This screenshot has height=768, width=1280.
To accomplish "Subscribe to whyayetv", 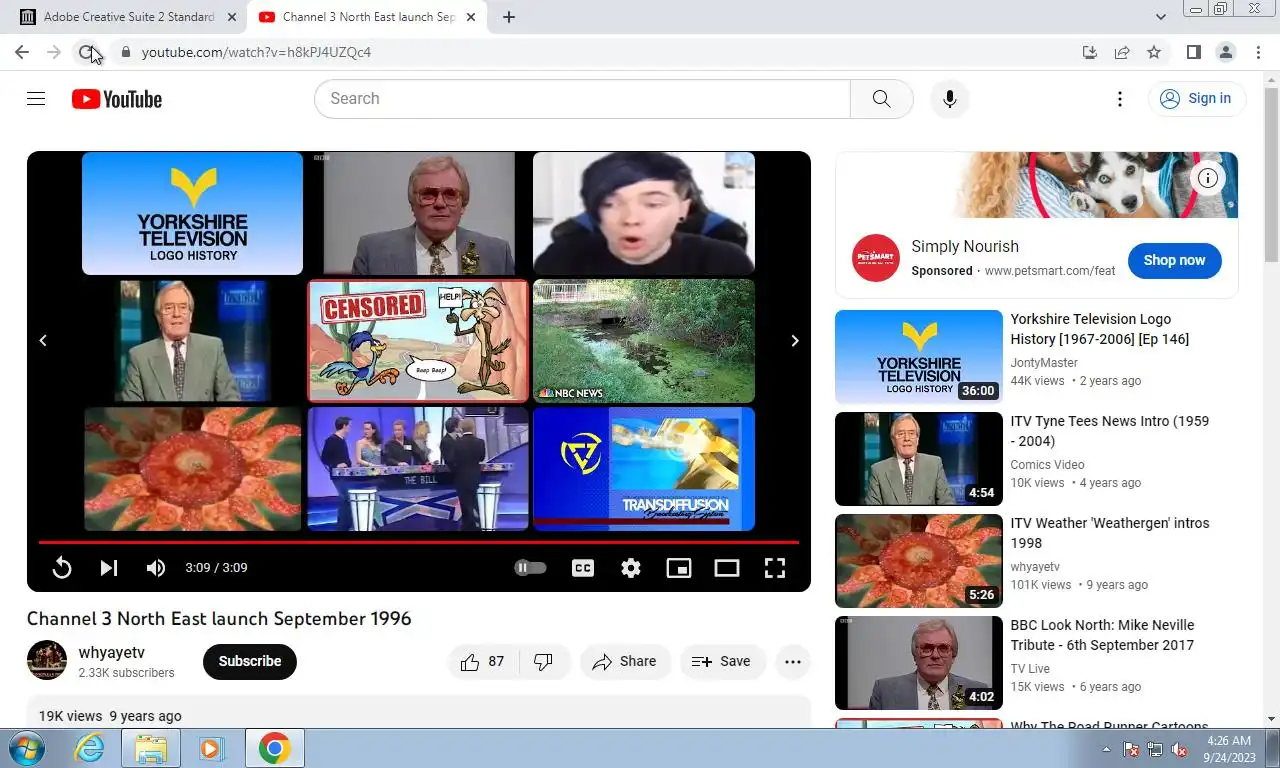I will click(x=250, y=661).
